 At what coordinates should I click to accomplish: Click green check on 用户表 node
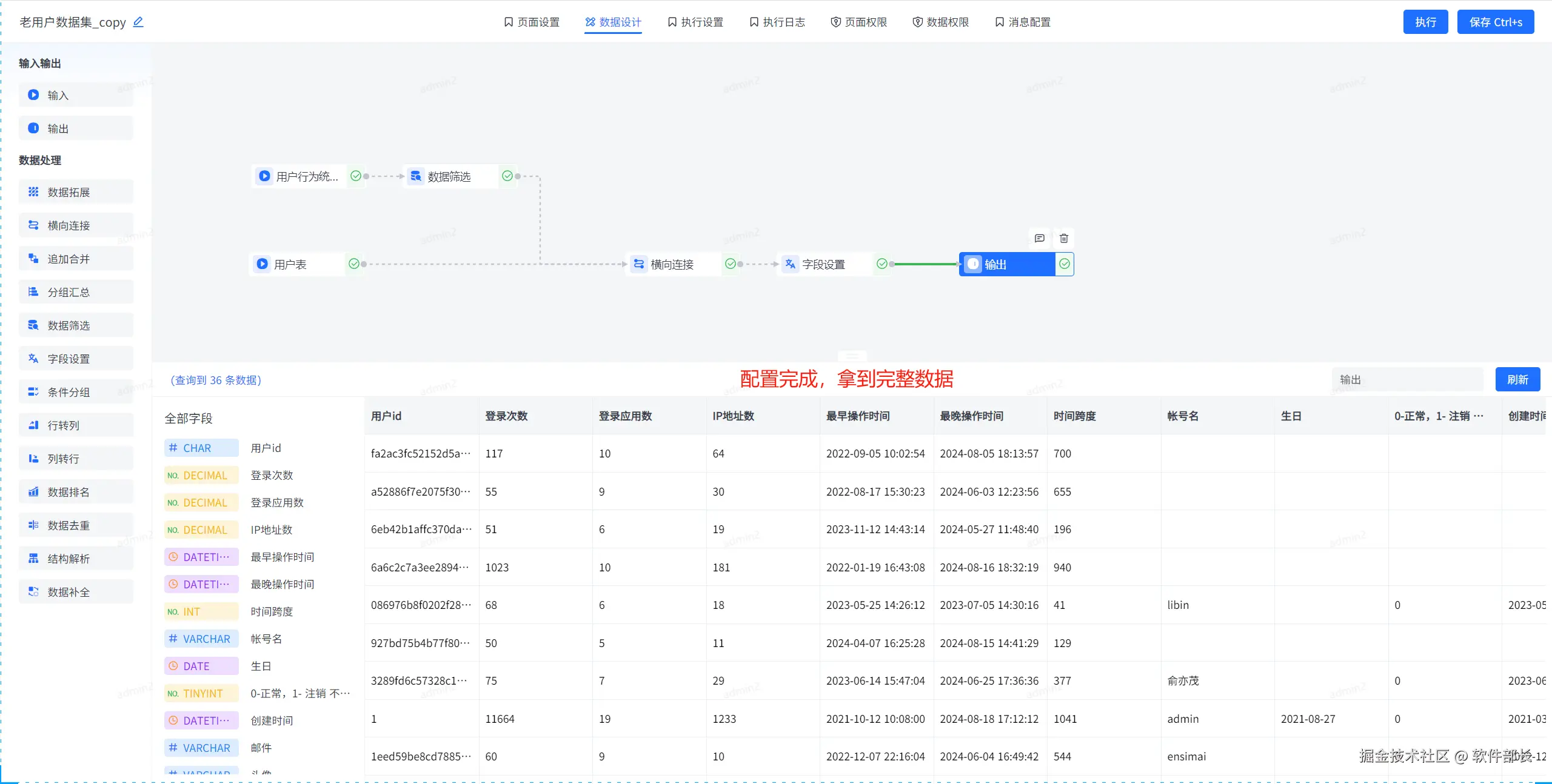[x=354, y=264]
